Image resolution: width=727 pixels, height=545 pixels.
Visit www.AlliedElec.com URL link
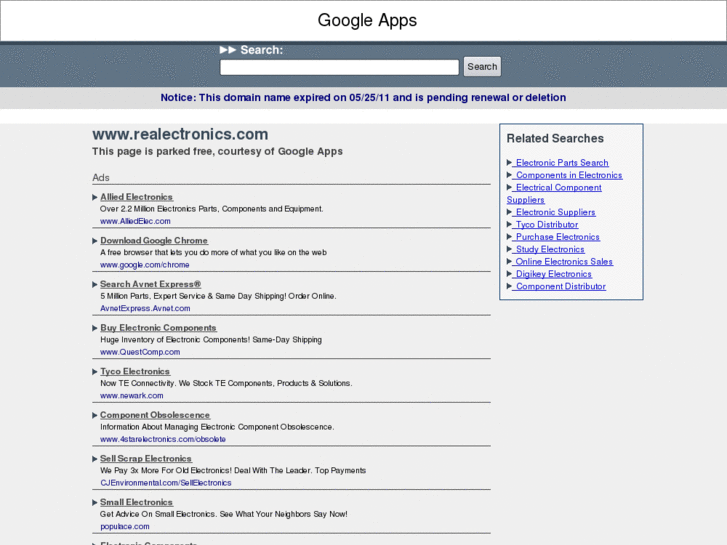click(135, 221)
